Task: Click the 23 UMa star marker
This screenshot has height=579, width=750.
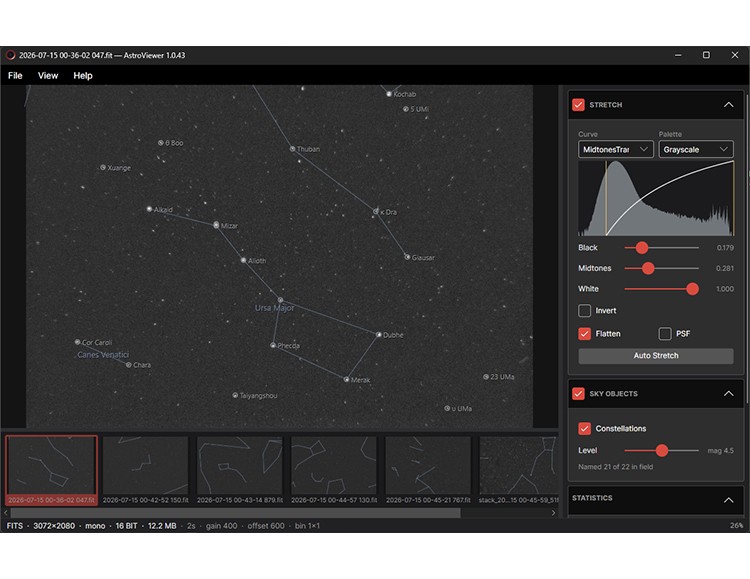Action: [x=486, y=377]
